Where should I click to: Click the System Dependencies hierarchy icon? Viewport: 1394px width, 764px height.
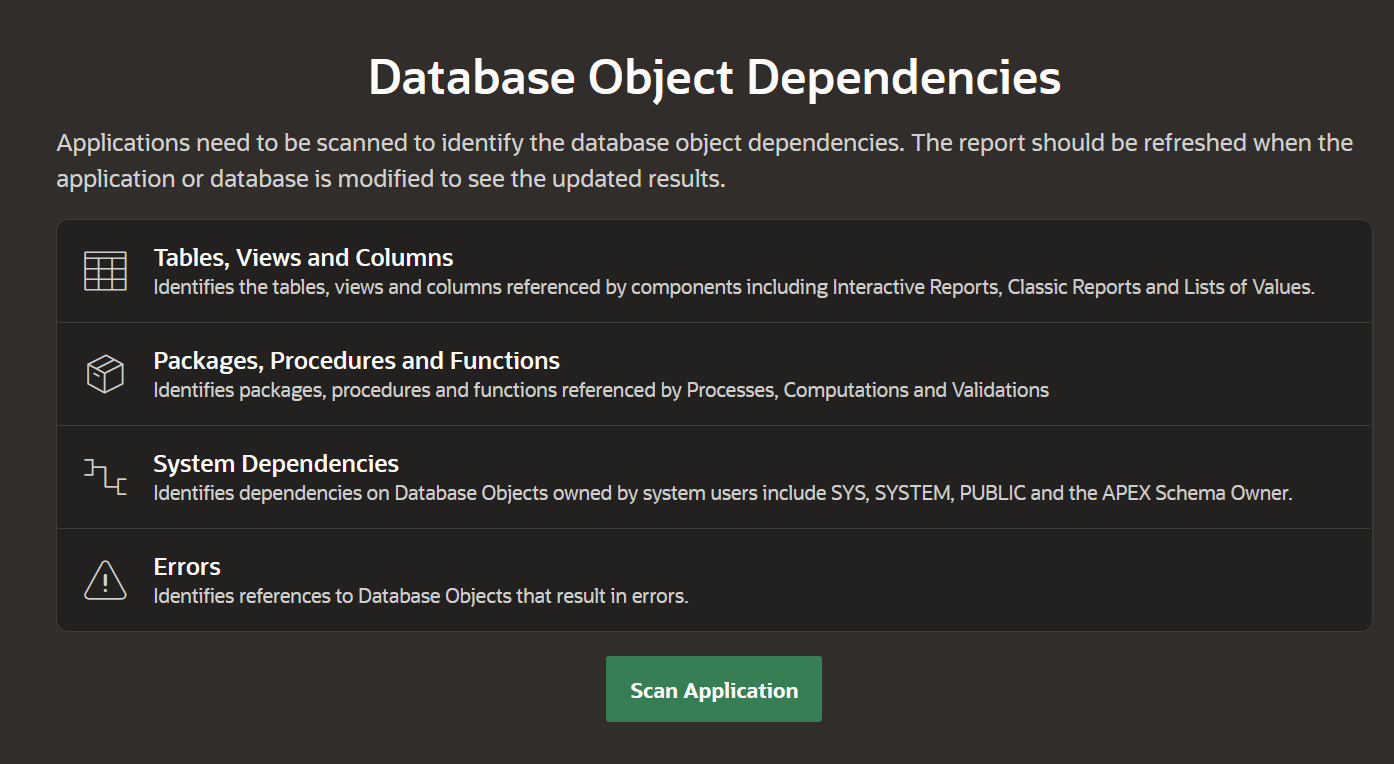click(105, 477)
